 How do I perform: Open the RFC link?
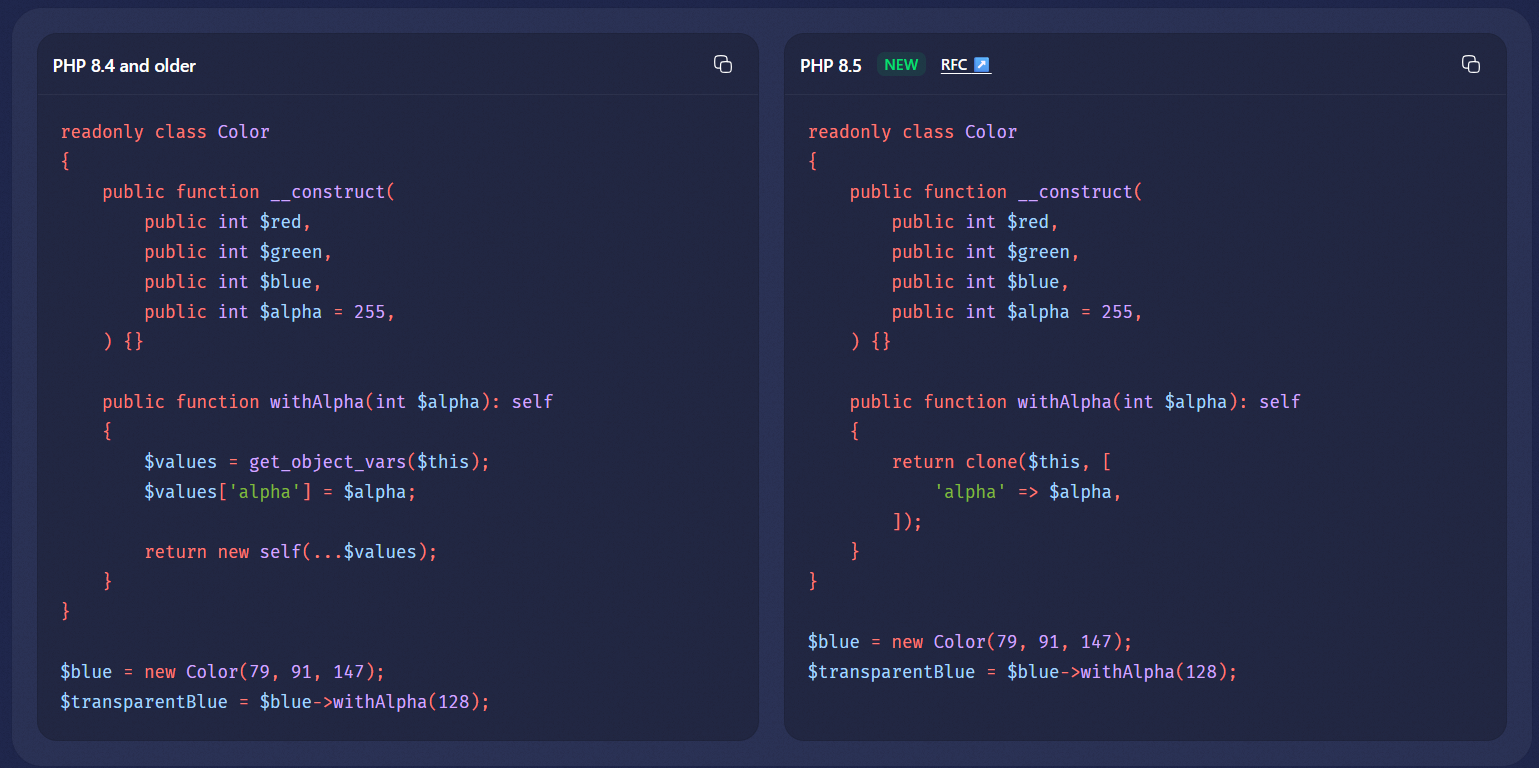click(955, 65)
